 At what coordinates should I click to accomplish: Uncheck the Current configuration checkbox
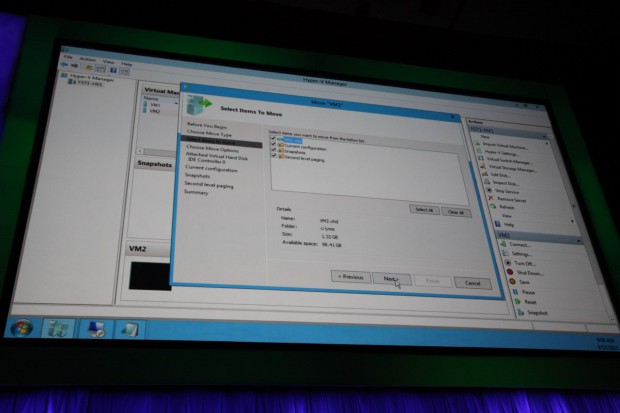273,144
